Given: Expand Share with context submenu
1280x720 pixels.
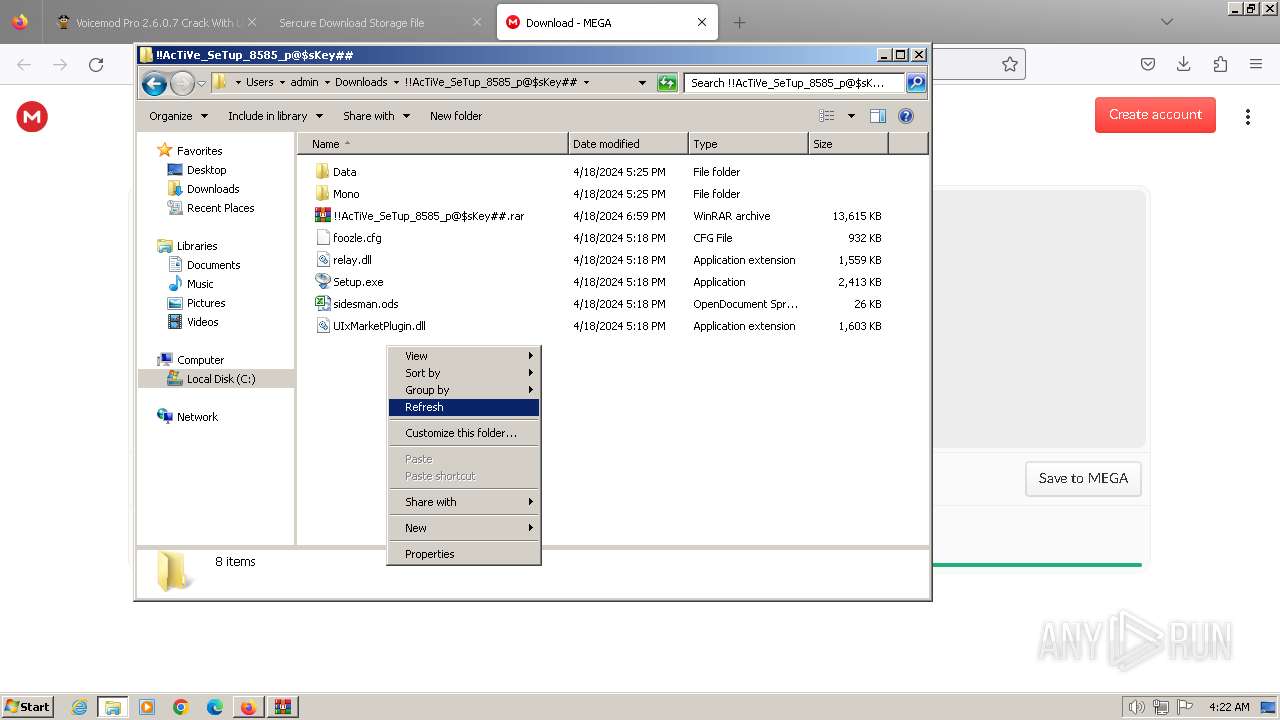Looking at the screenshot, I should point(464,502).
